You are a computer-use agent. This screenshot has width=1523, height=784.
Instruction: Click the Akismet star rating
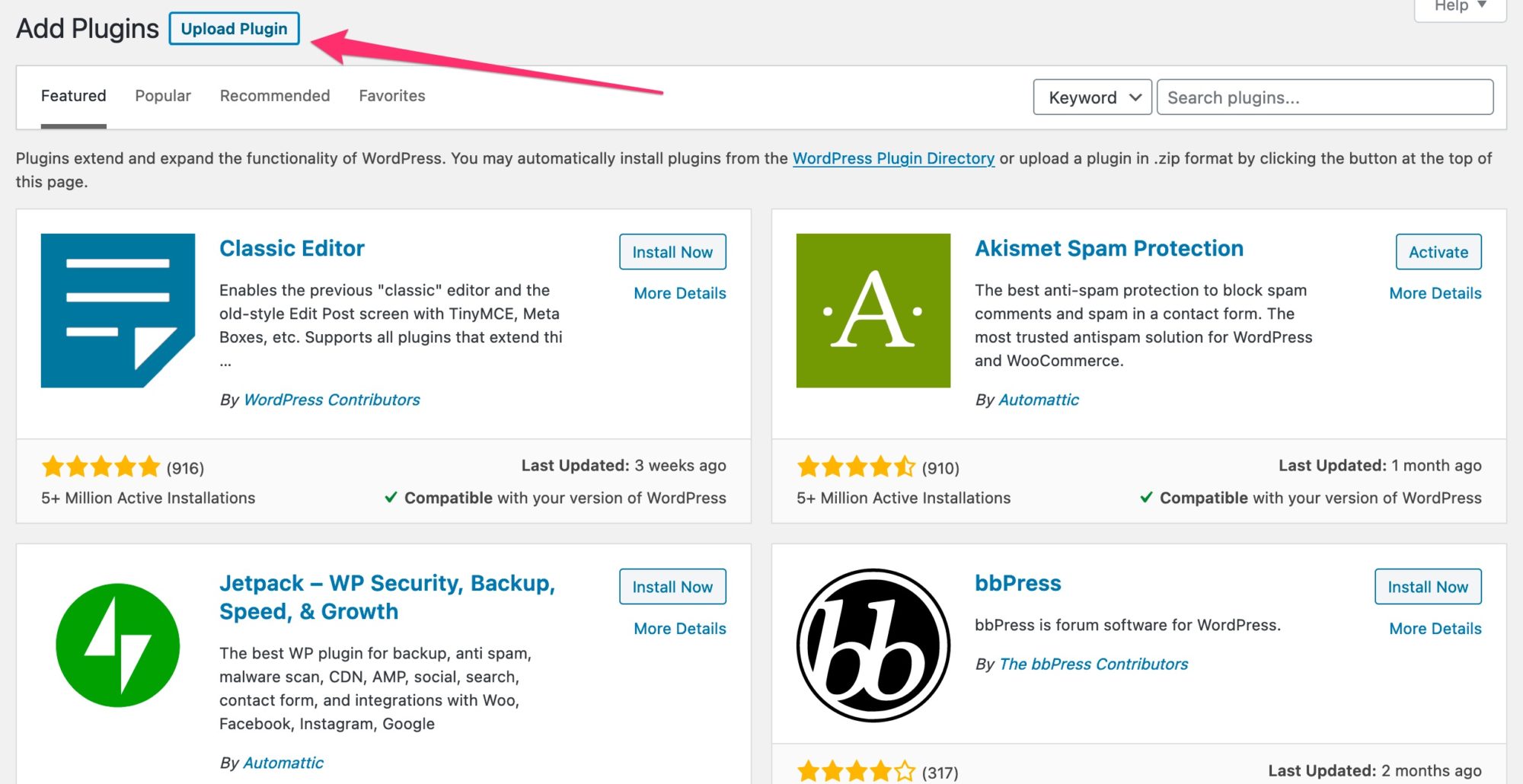pos(856,467)
